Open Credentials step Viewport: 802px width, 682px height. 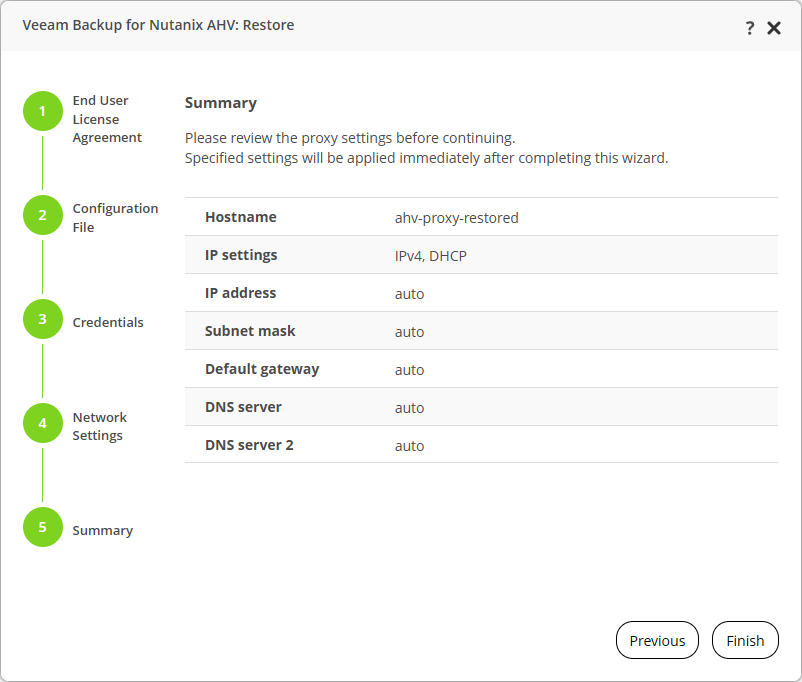[108, 322]
